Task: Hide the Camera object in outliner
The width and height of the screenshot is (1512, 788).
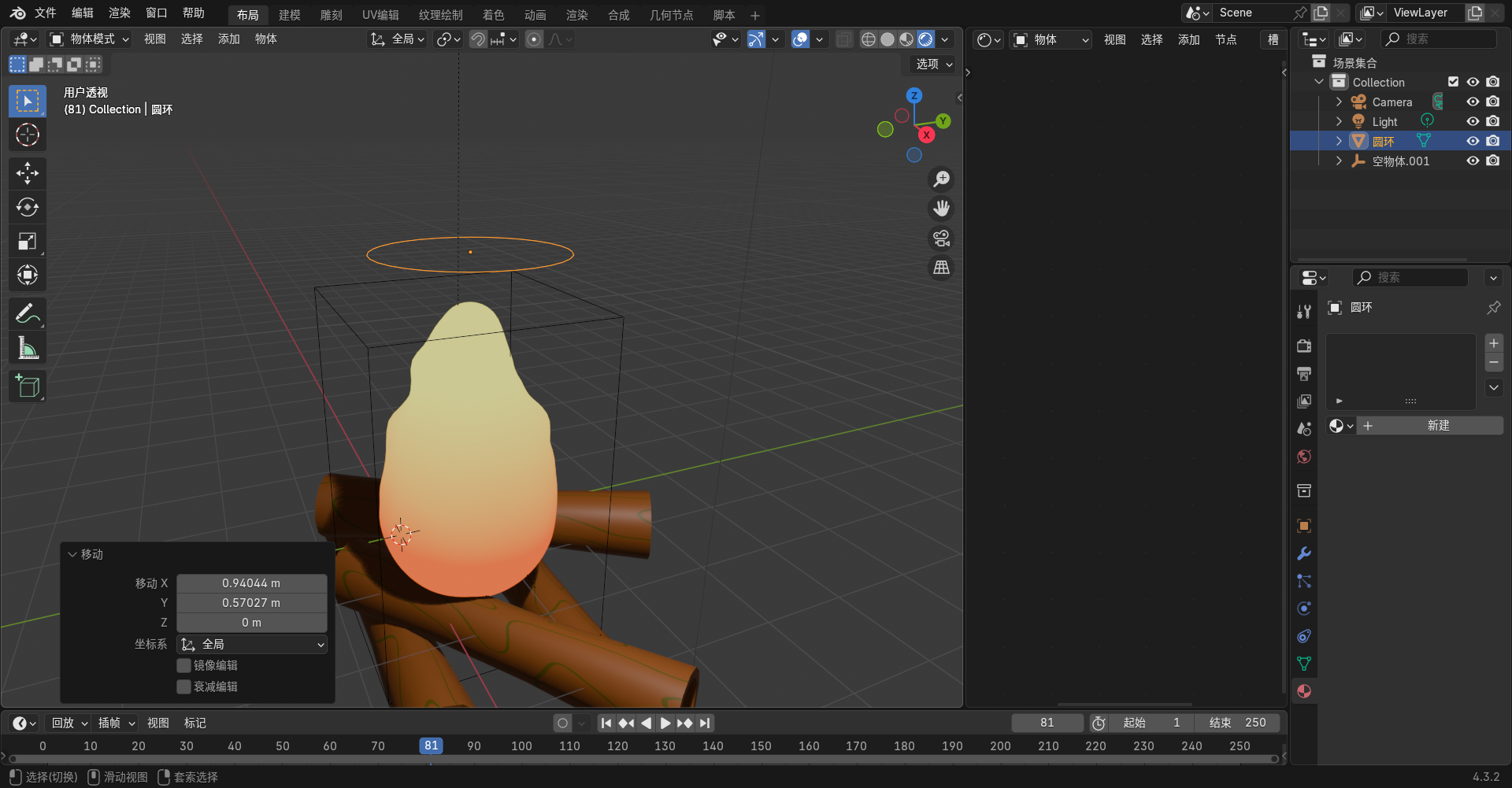Action: pos(1473,102)
